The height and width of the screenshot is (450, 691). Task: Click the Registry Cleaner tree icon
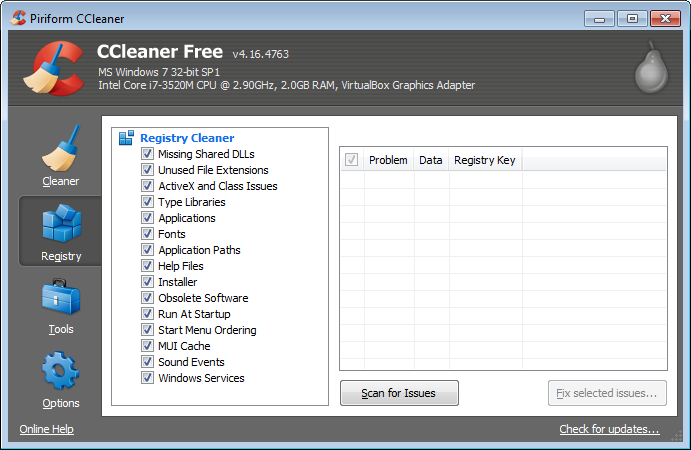point(126,138)
